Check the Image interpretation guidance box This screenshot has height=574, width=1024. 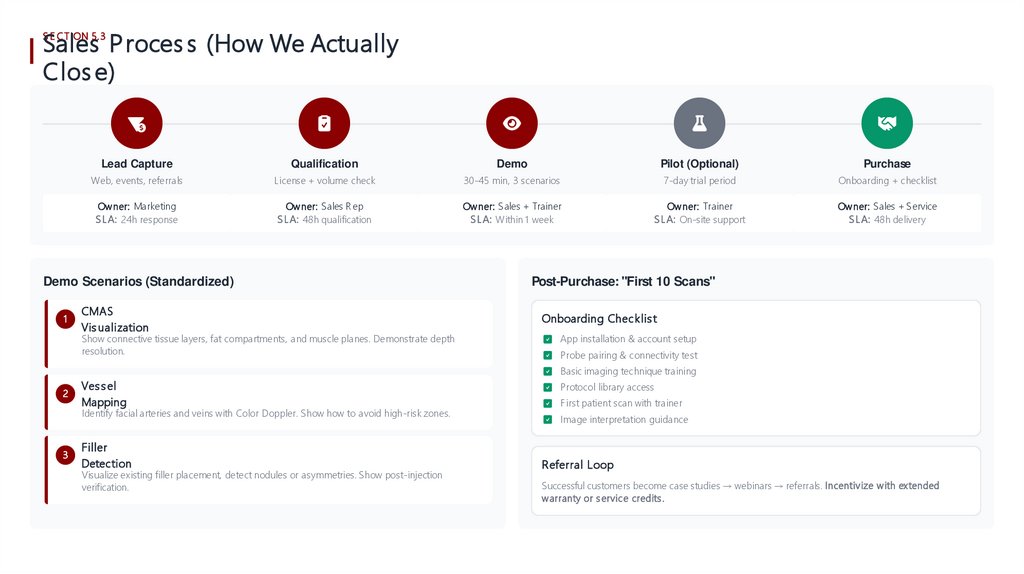pos(548,419)
